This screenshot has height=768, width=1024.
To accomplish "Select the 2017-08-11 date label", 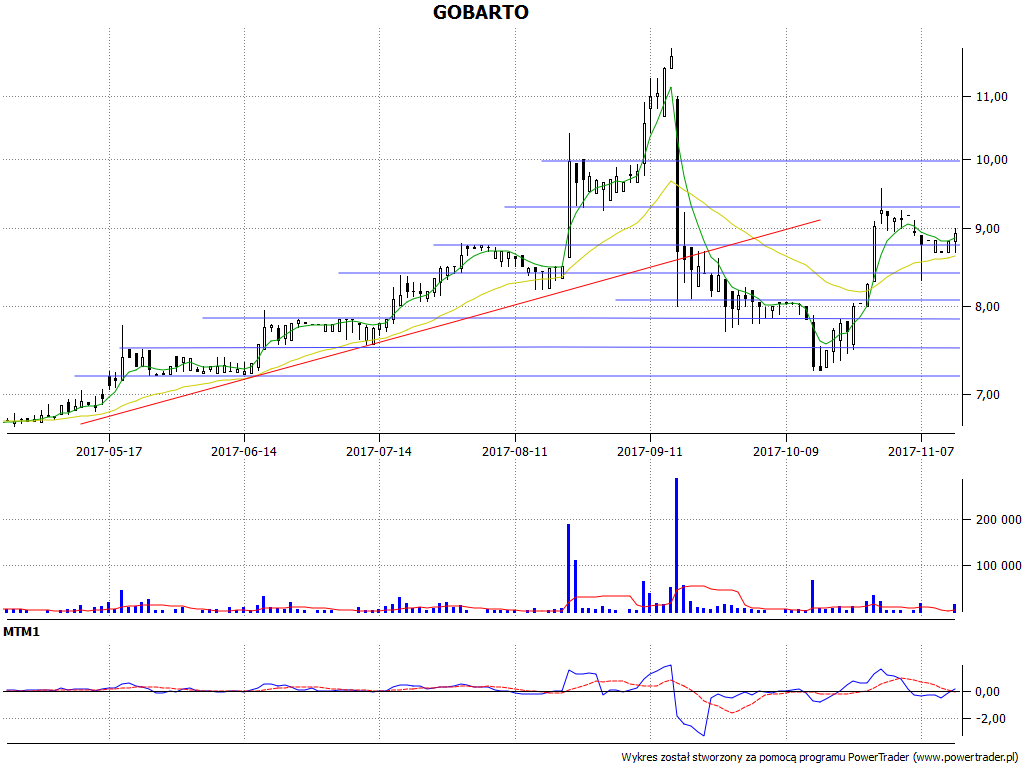I will click(515, 451).
